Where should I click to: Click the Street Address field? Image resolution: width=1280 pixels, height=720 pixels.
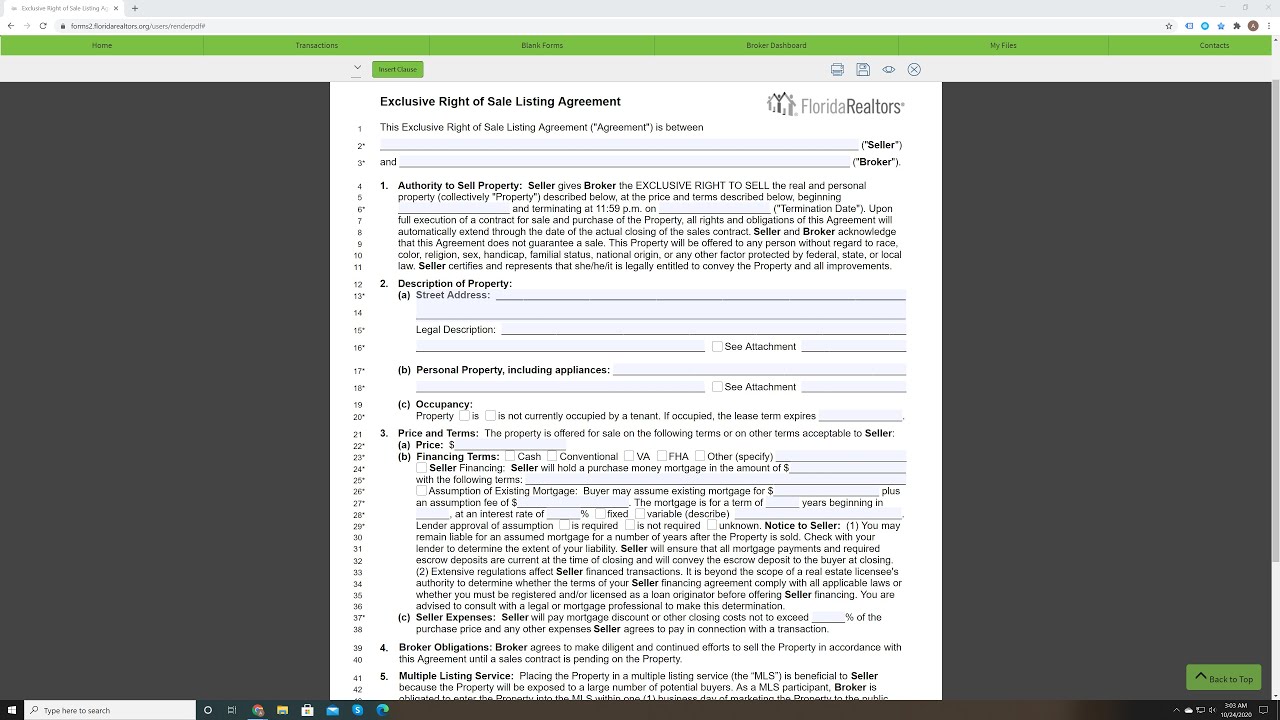(700, 295)
